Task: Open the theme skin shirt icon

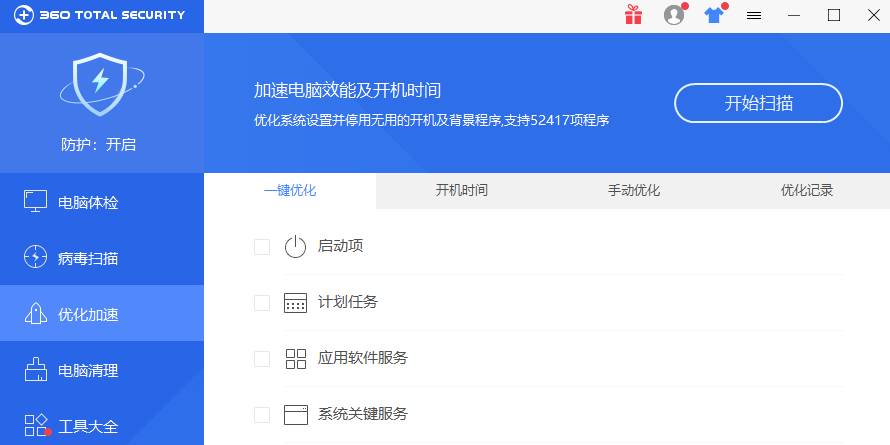Action: [713, 15]
